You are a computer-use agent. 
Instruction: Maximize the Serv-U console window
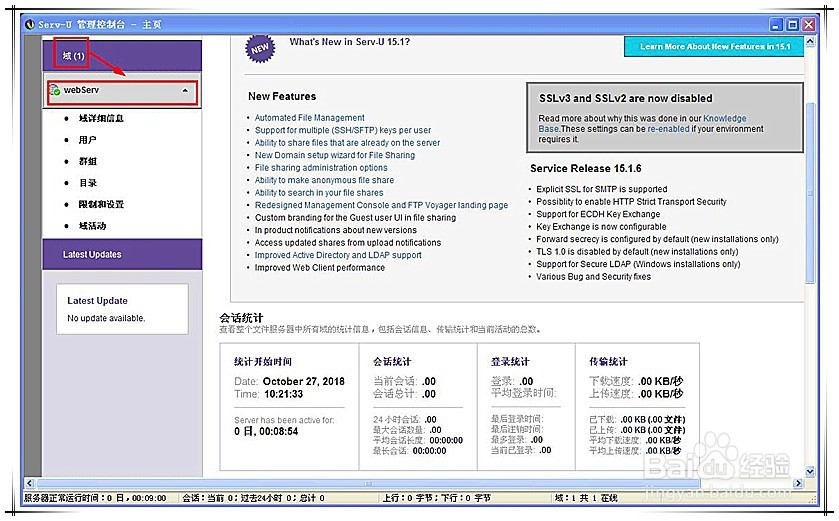point(792,25)
